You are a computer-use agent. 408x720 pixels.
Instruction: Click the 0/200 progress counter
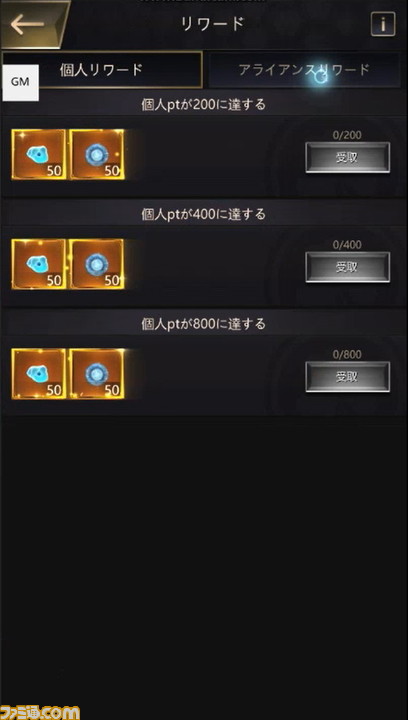(x=347, y=135)
